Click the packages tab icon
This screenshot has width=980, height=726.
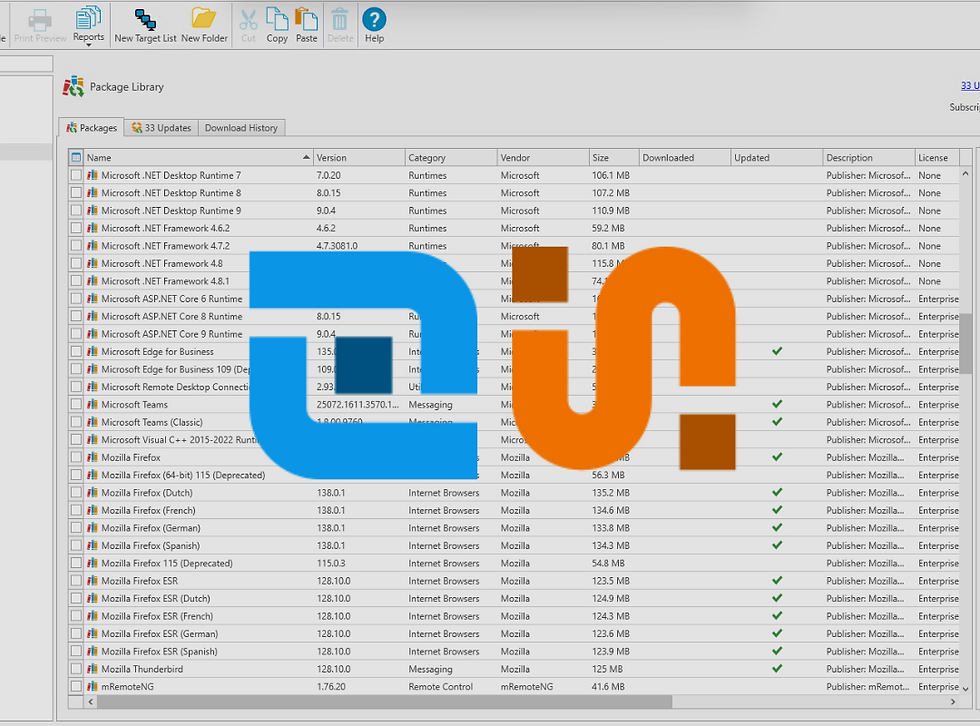(x=71, y=127)
